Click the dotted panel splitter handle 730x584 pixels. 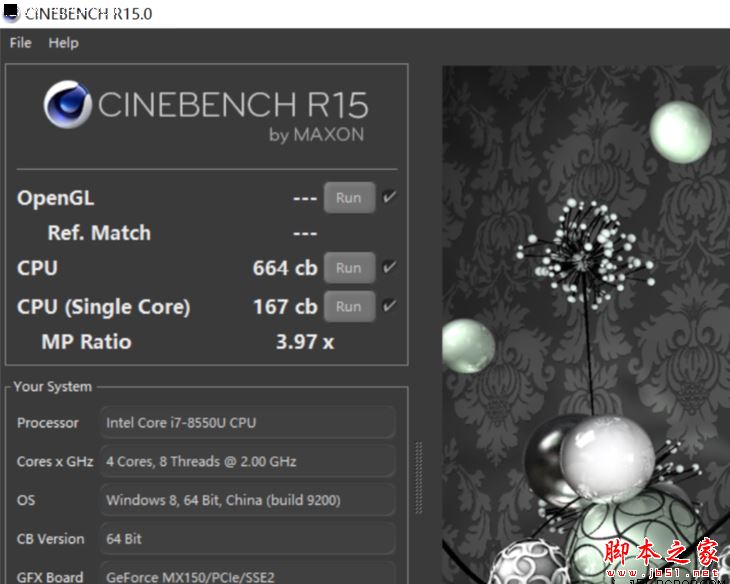pyautogui.click(x=419, y=477)
